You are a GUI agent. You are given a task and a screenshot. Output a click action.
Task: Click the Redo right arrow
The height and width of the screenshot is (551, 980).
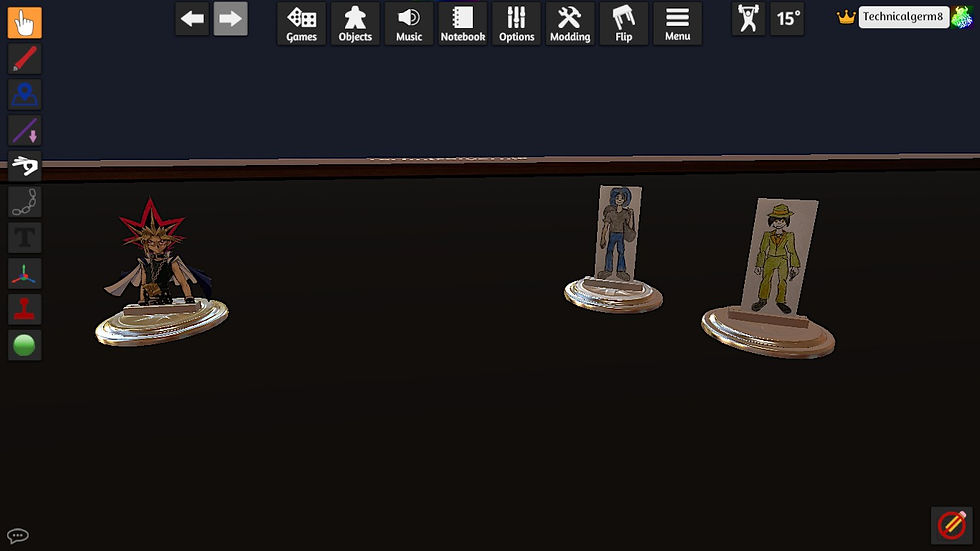231,19
